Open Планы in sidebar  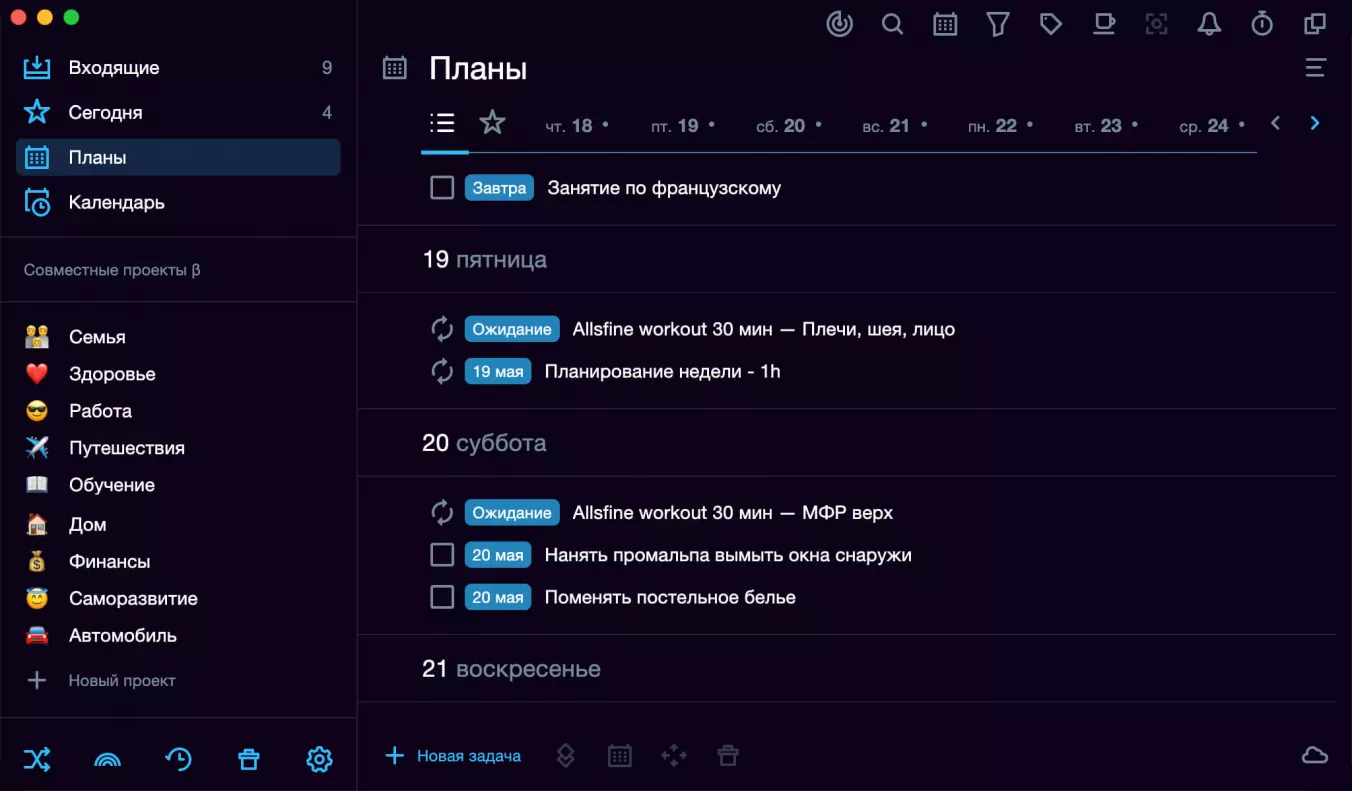(x=178, y=157)
